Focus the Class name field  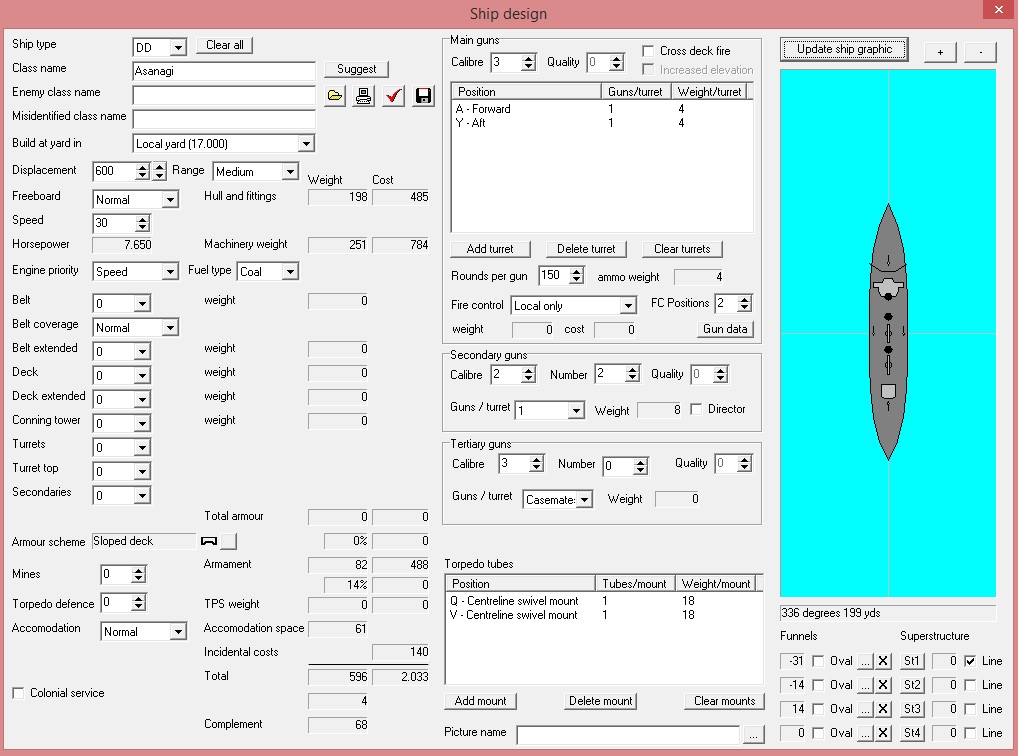[x=224, y=71]
